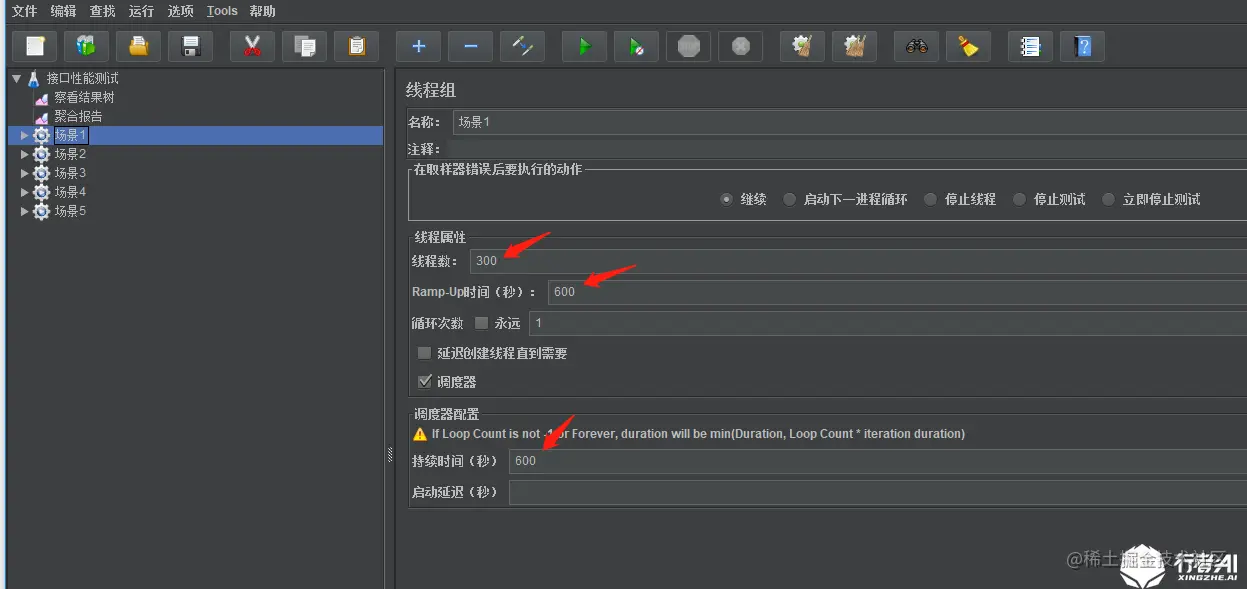
Task: Click the Shutdown test icon
Action: tap(740, 46)
